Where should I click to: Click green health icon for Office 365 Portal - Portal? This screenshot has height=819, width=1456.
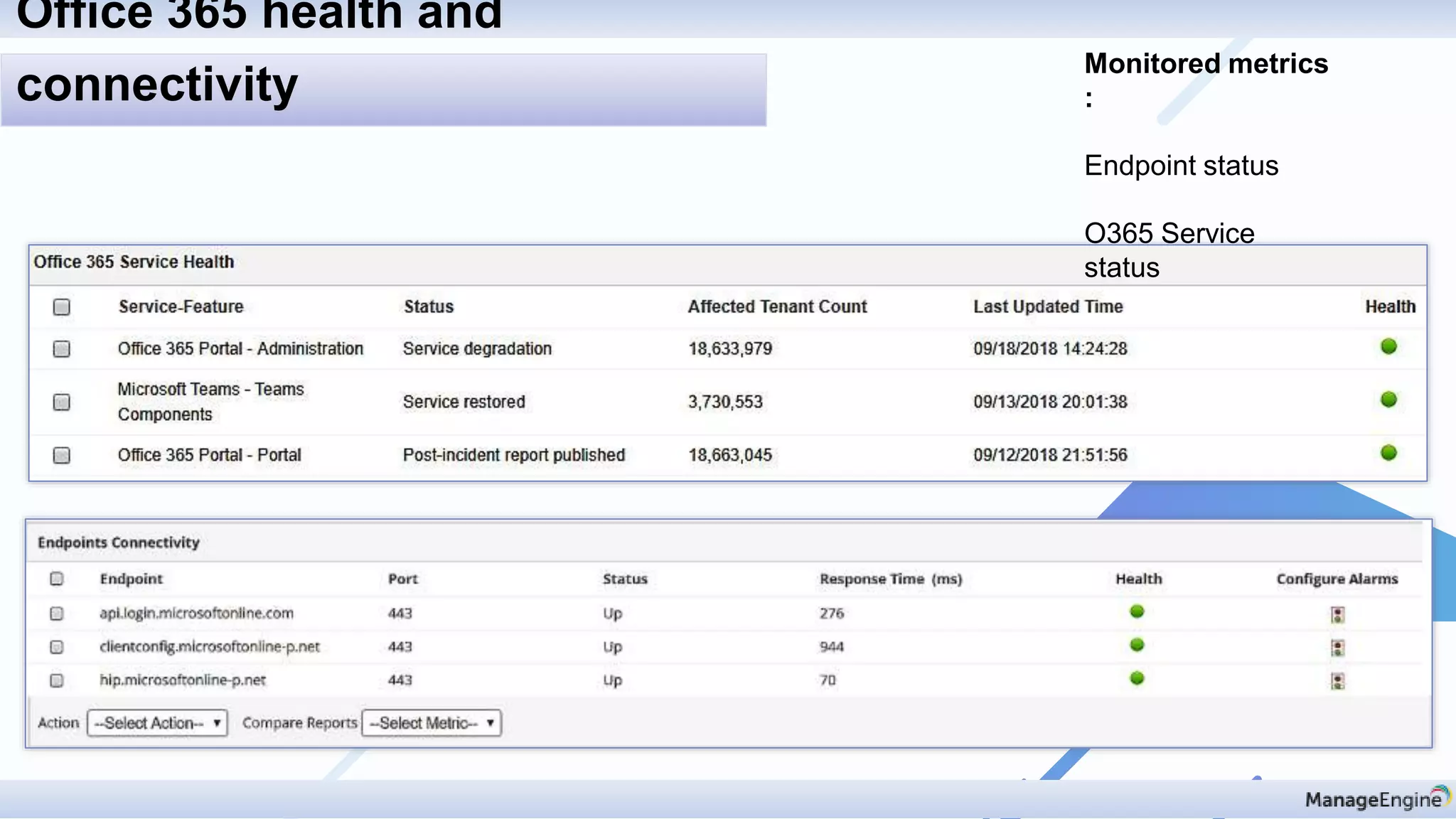click(1388, 453)
